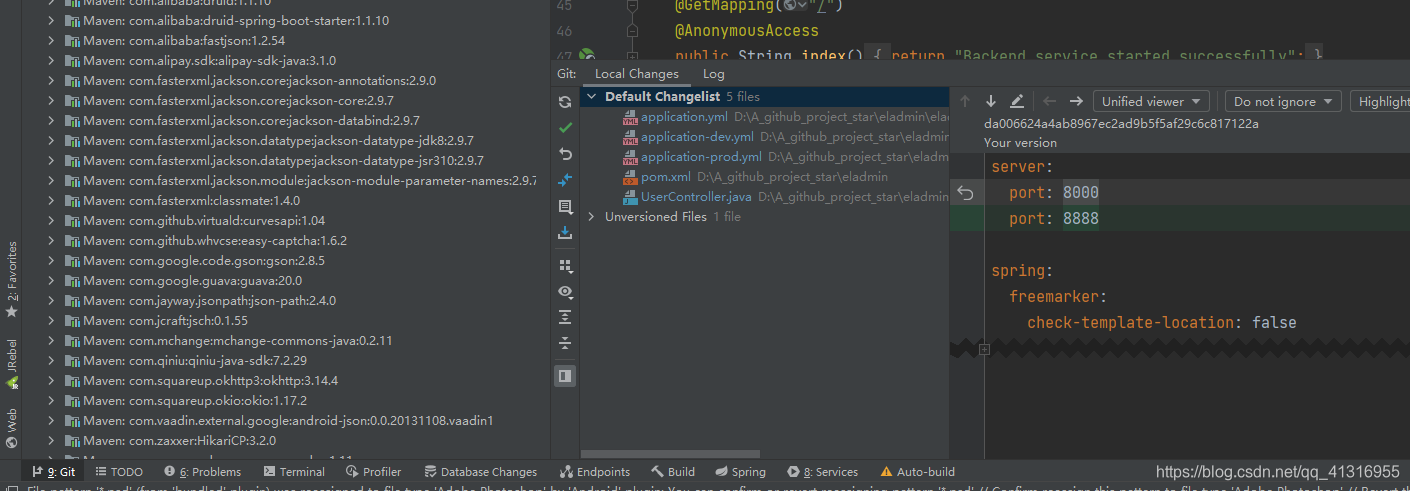Click the Shelve silently download icon
Image resolution: width=1410 pixels, height=491 pixels.
pyautogui.click(x=565, y=233)
